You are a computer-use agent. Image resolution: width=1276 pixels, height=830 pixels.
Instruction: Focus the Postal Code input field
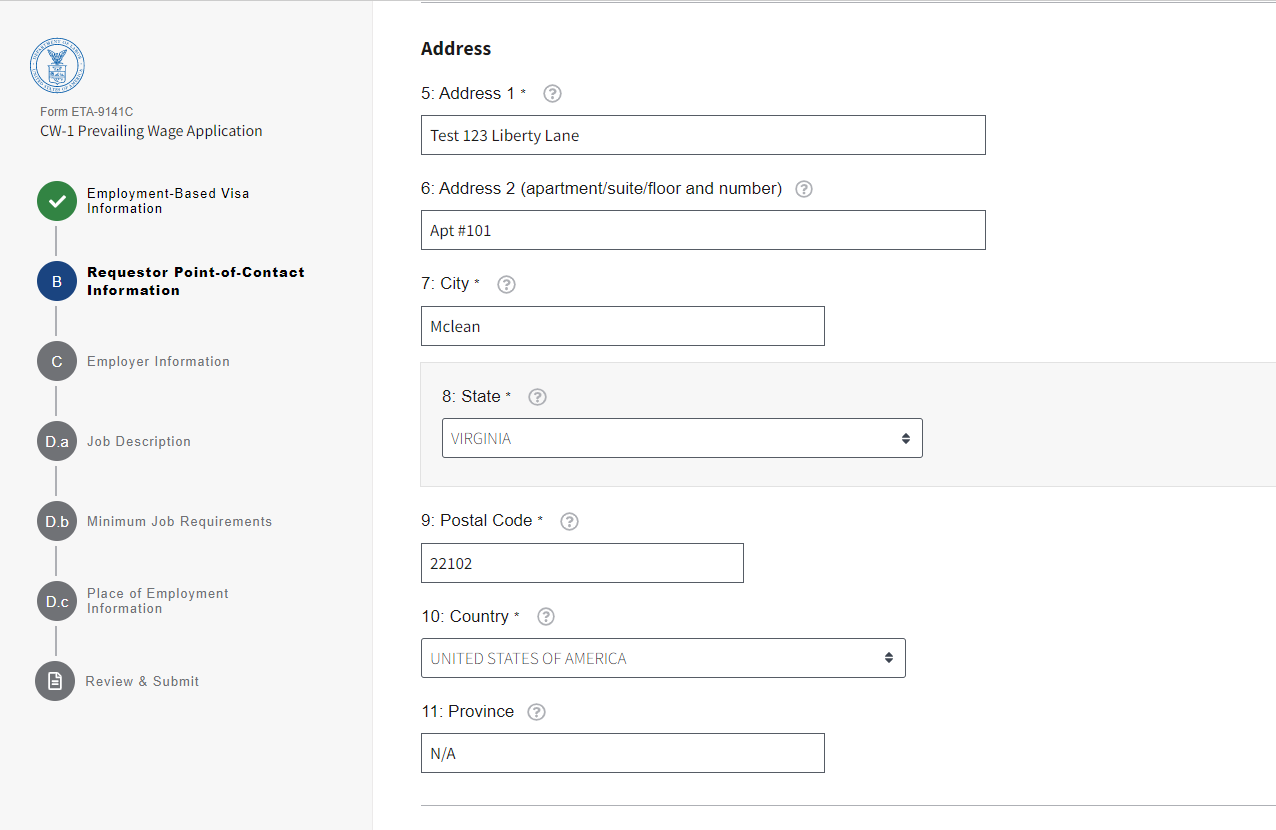click(x=582, y=563)
